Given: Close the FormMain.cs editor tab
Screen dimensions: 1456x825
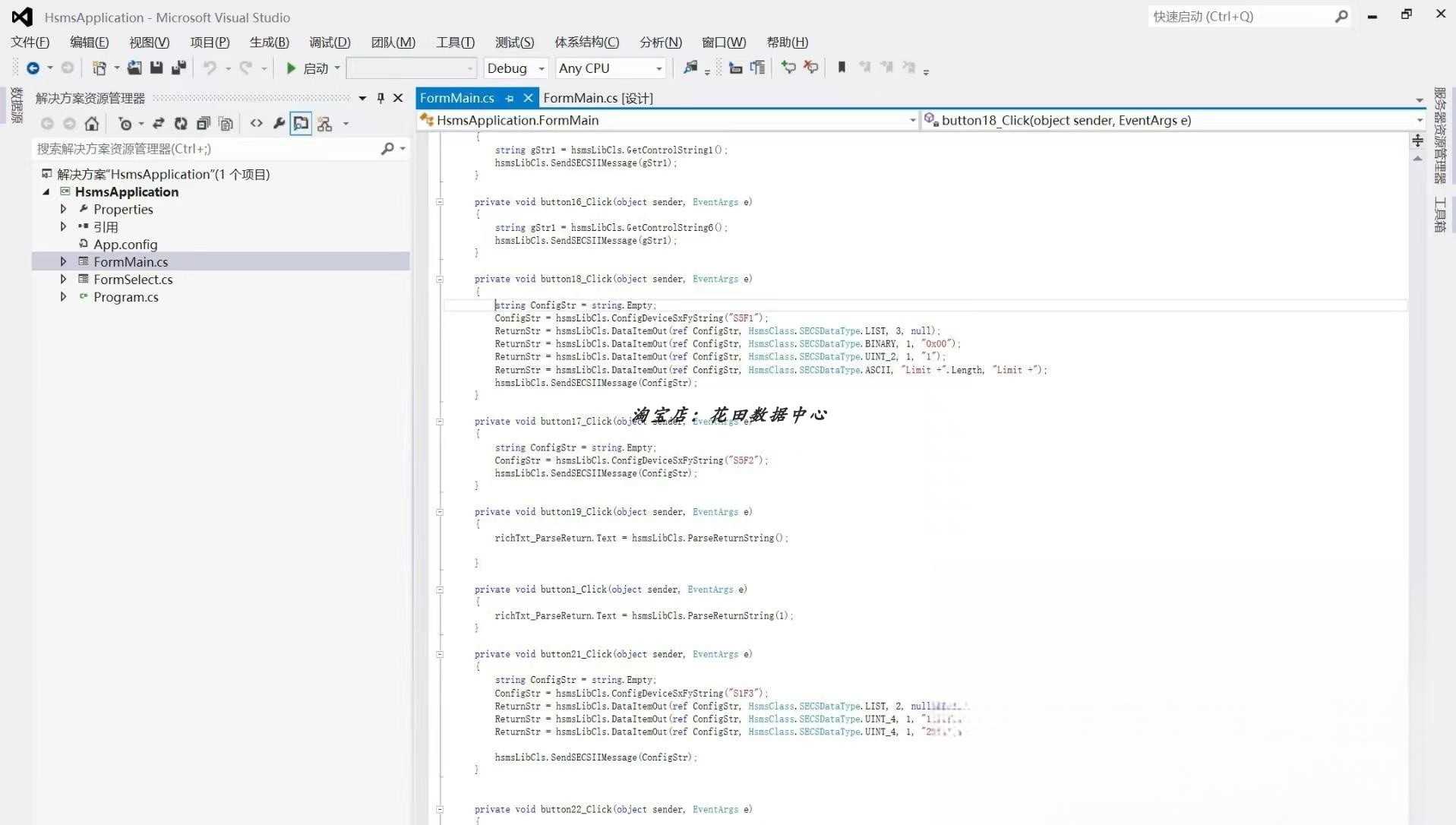Looking at the screenshot, I should point(528,98).
